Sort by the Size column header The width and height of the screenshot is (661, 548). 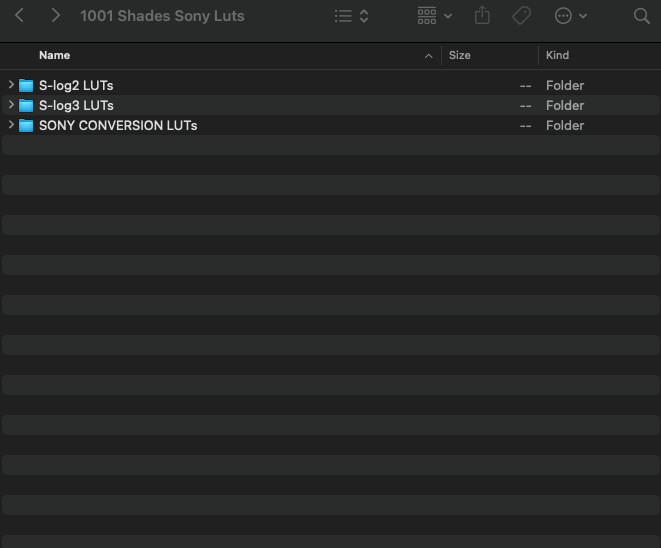click(460, 55)
